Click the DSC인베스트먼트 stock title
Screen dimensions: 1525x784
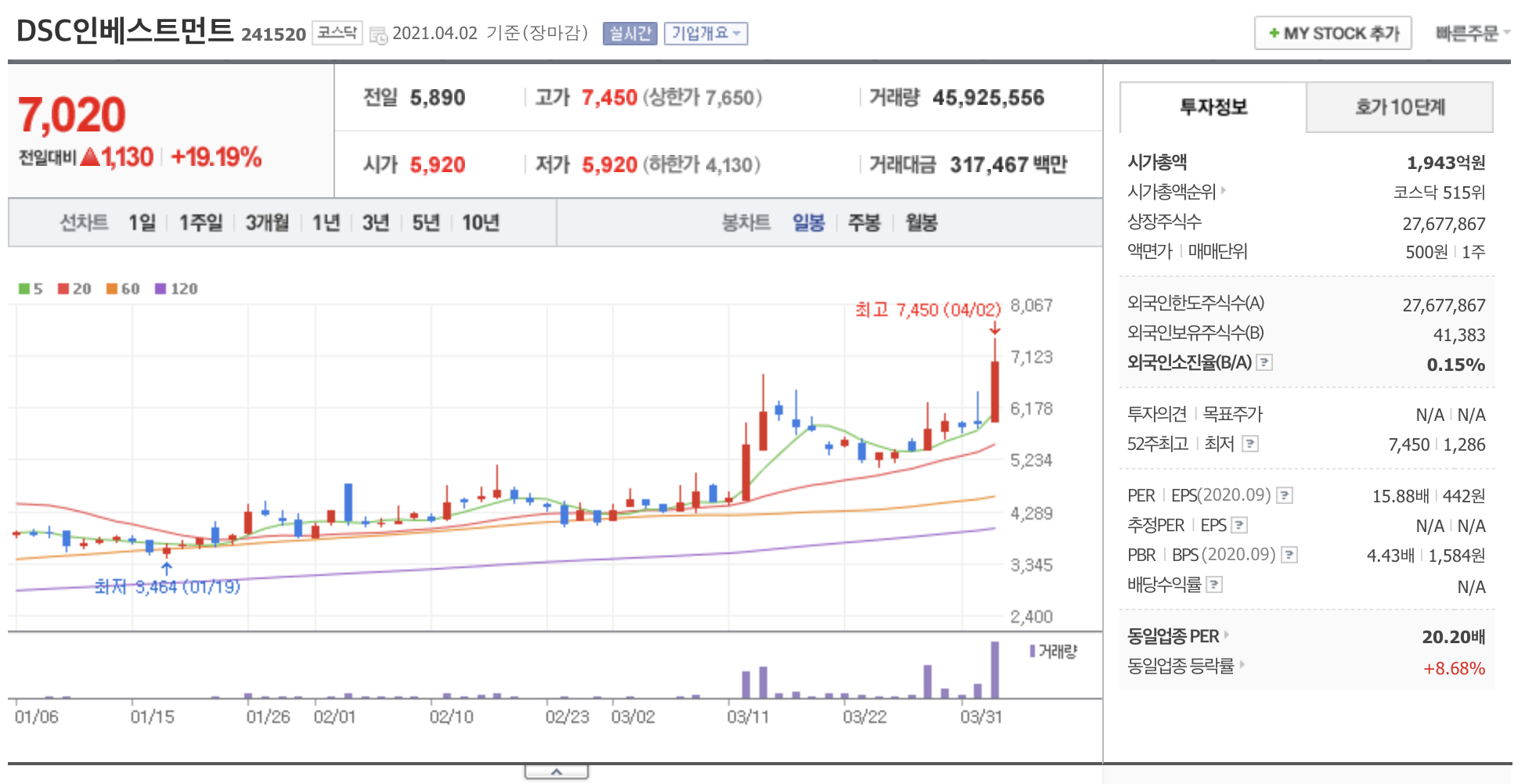[125, 31]
